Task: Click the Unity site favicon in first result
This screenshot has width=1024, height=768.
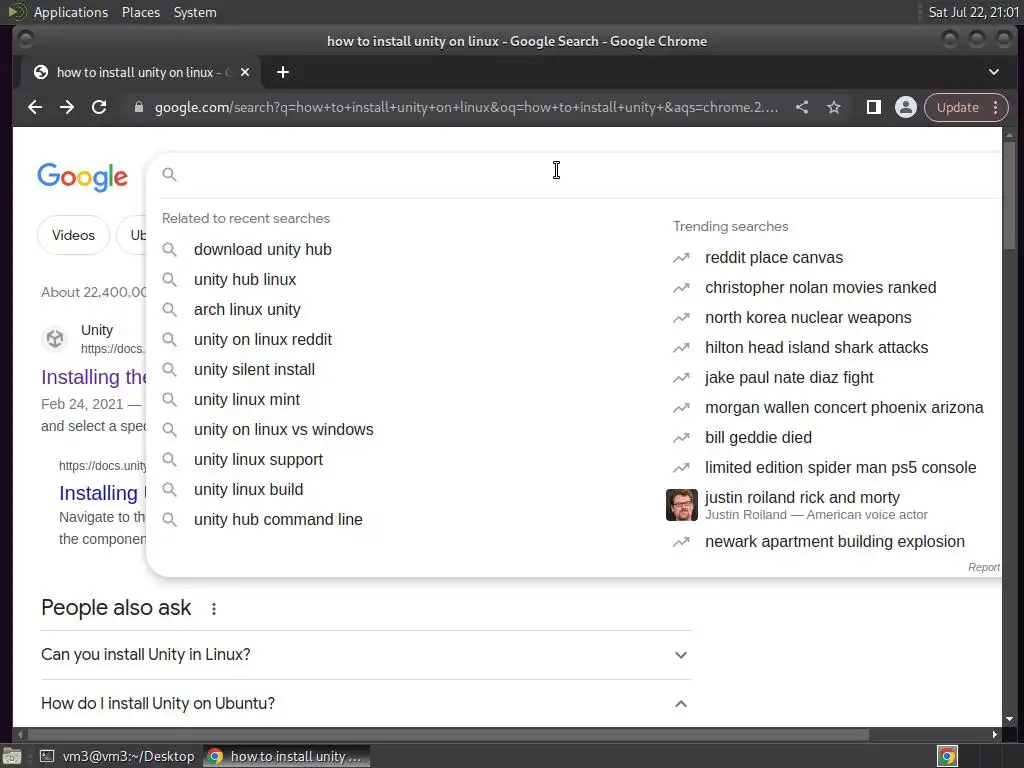Action: (x=55, y=338)
